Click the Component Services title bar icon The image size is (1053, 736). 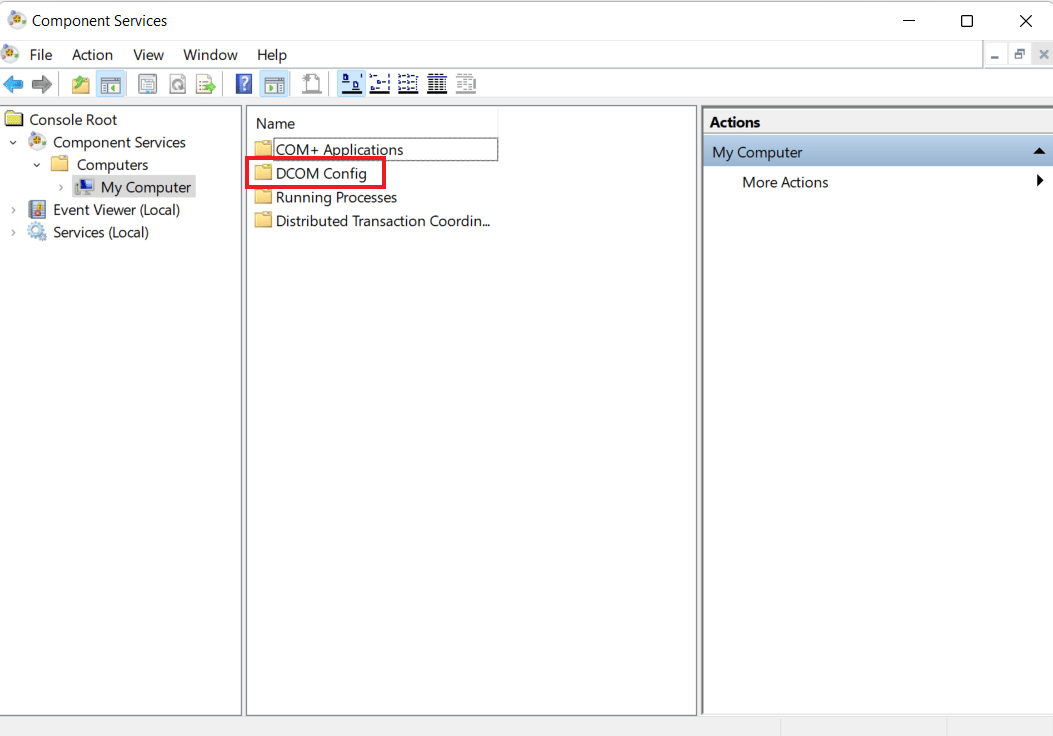coord(17,20)
